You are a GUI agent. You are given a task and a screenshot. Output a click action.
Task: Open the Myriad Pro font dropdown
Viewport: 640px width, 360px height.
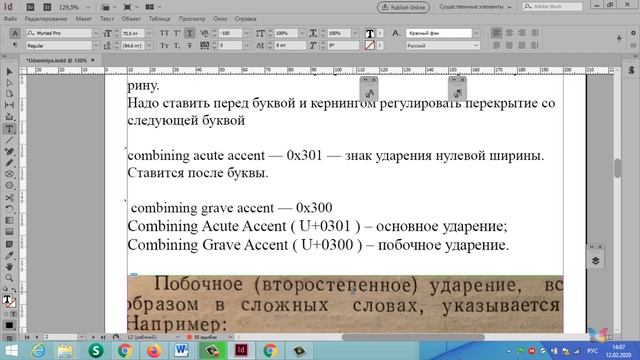coord(96,33)
